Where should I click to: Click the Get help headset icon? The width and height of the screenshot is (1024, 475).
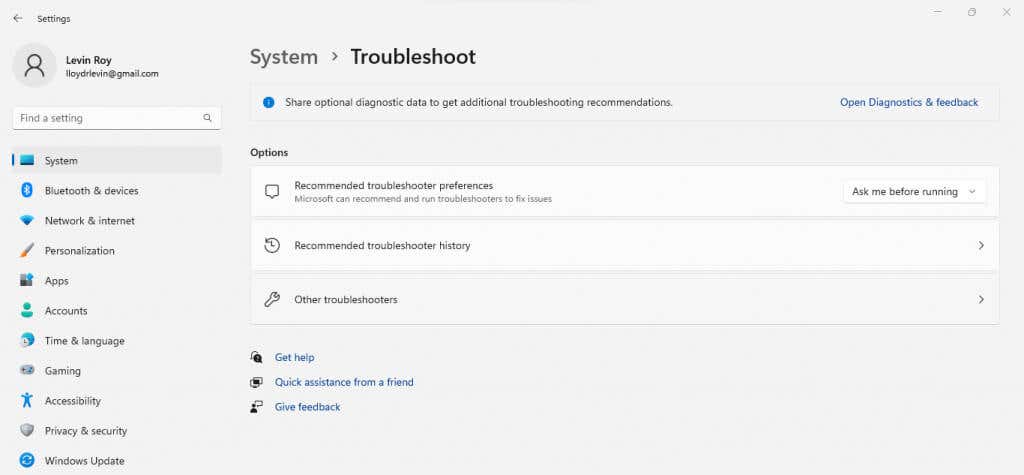(257, 357)
